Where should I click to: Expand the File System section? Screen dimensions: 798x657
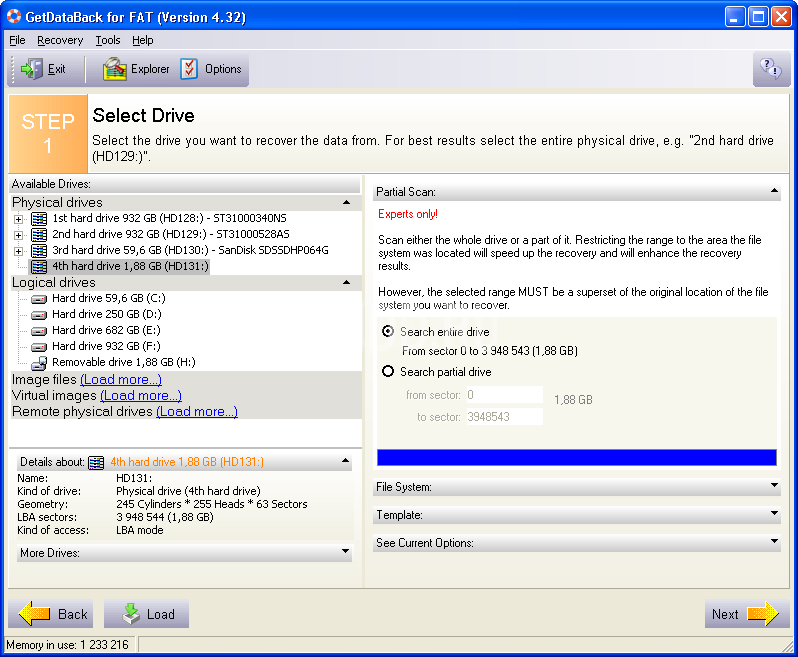(x=575, y=487)
